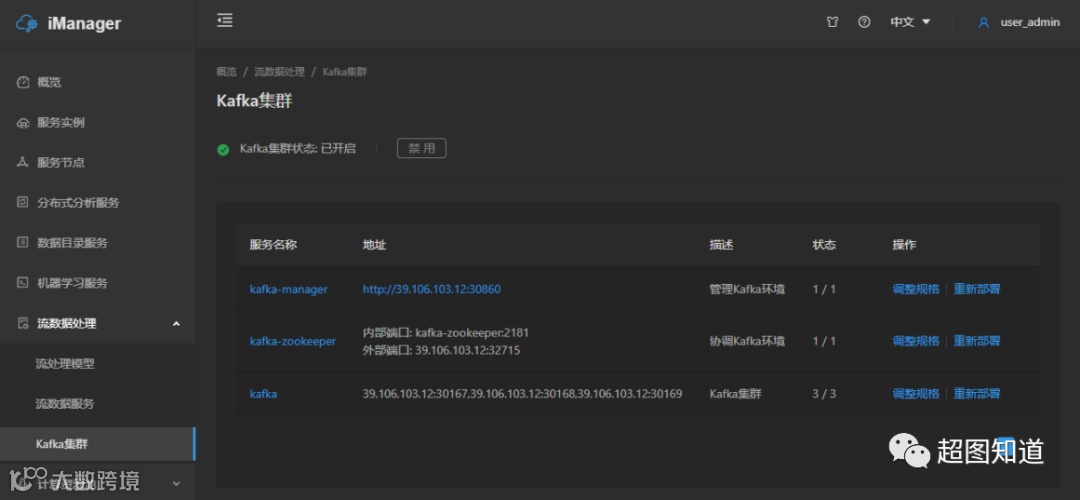Go to 概览 in the breadcrumb
This screenshot has height=500, width=1080.
(226, 72)
